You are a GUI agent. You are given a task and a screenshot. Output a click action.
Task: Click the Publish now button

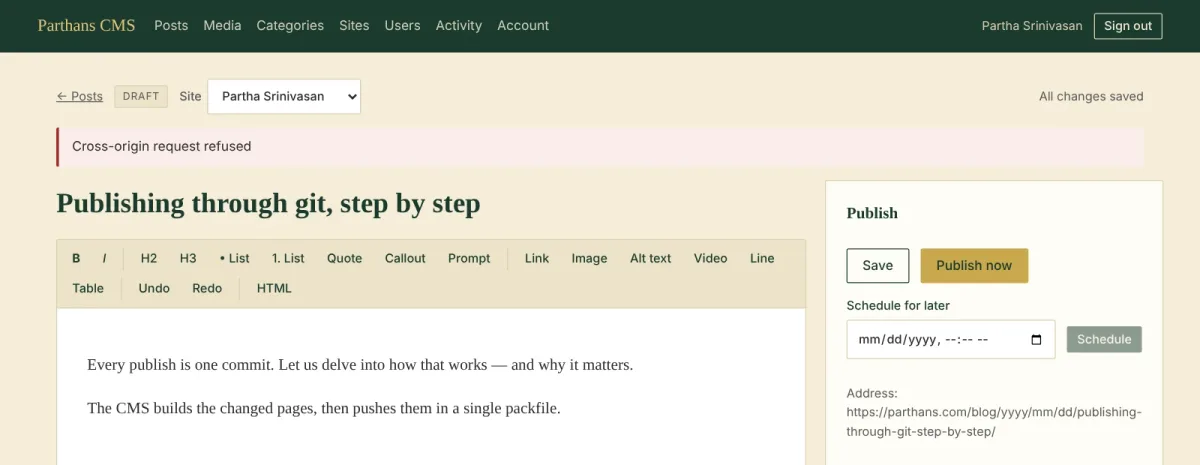974,265
